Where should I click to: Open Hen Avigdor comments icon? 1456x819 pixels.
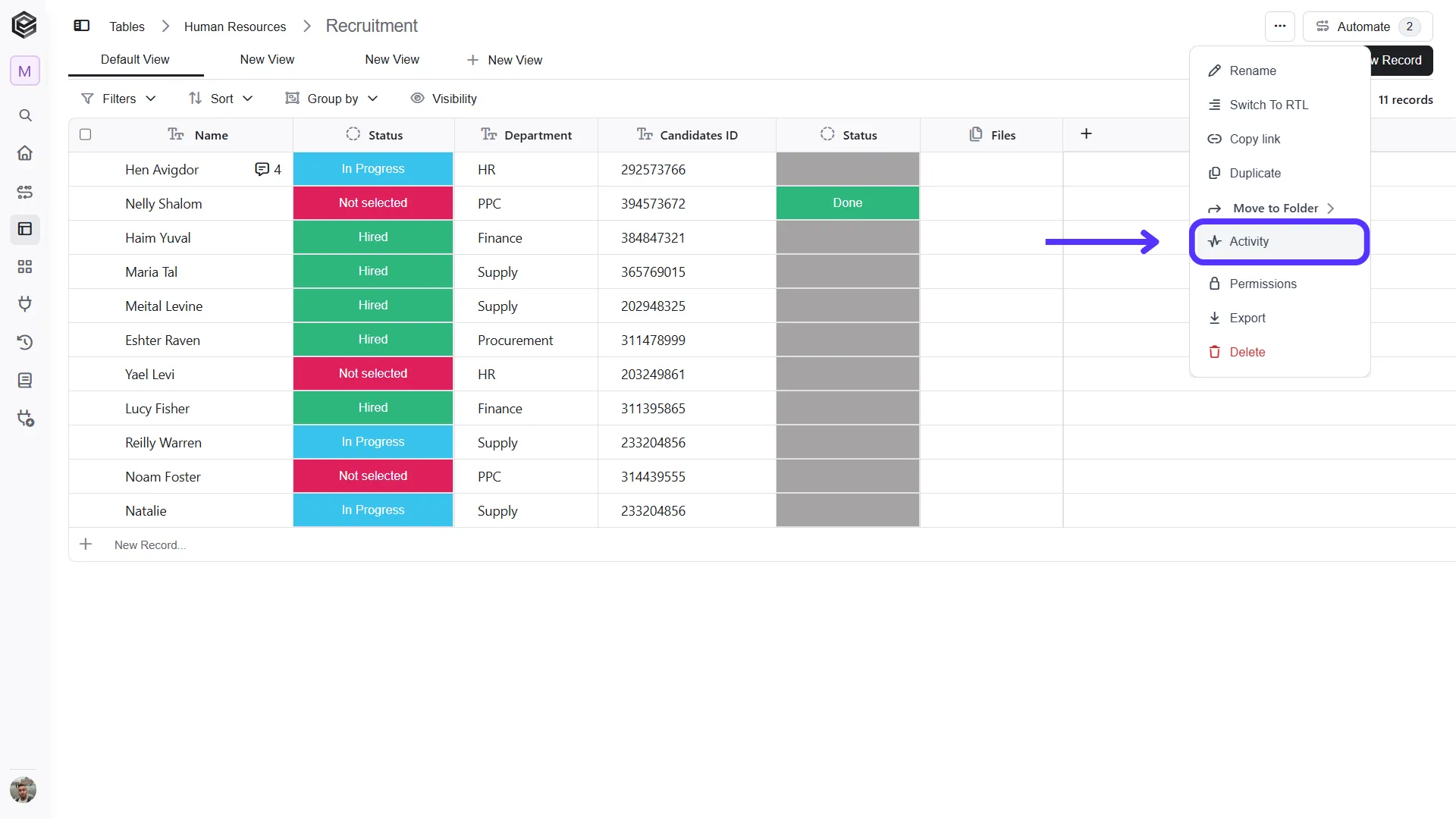tap(262, 169)
